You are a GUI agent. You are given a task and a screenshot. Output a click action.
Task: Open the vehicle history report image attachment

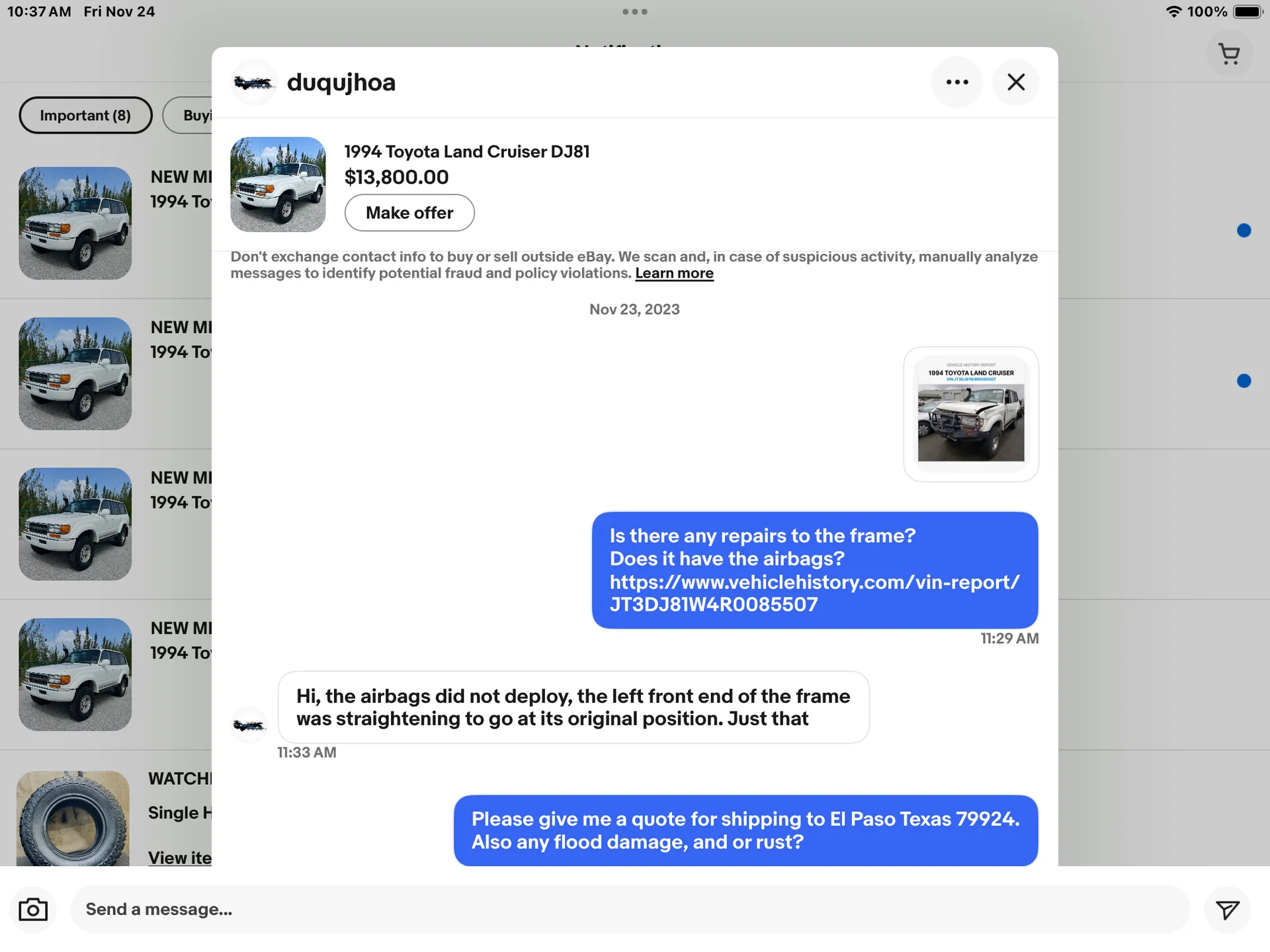click(970, 415)
